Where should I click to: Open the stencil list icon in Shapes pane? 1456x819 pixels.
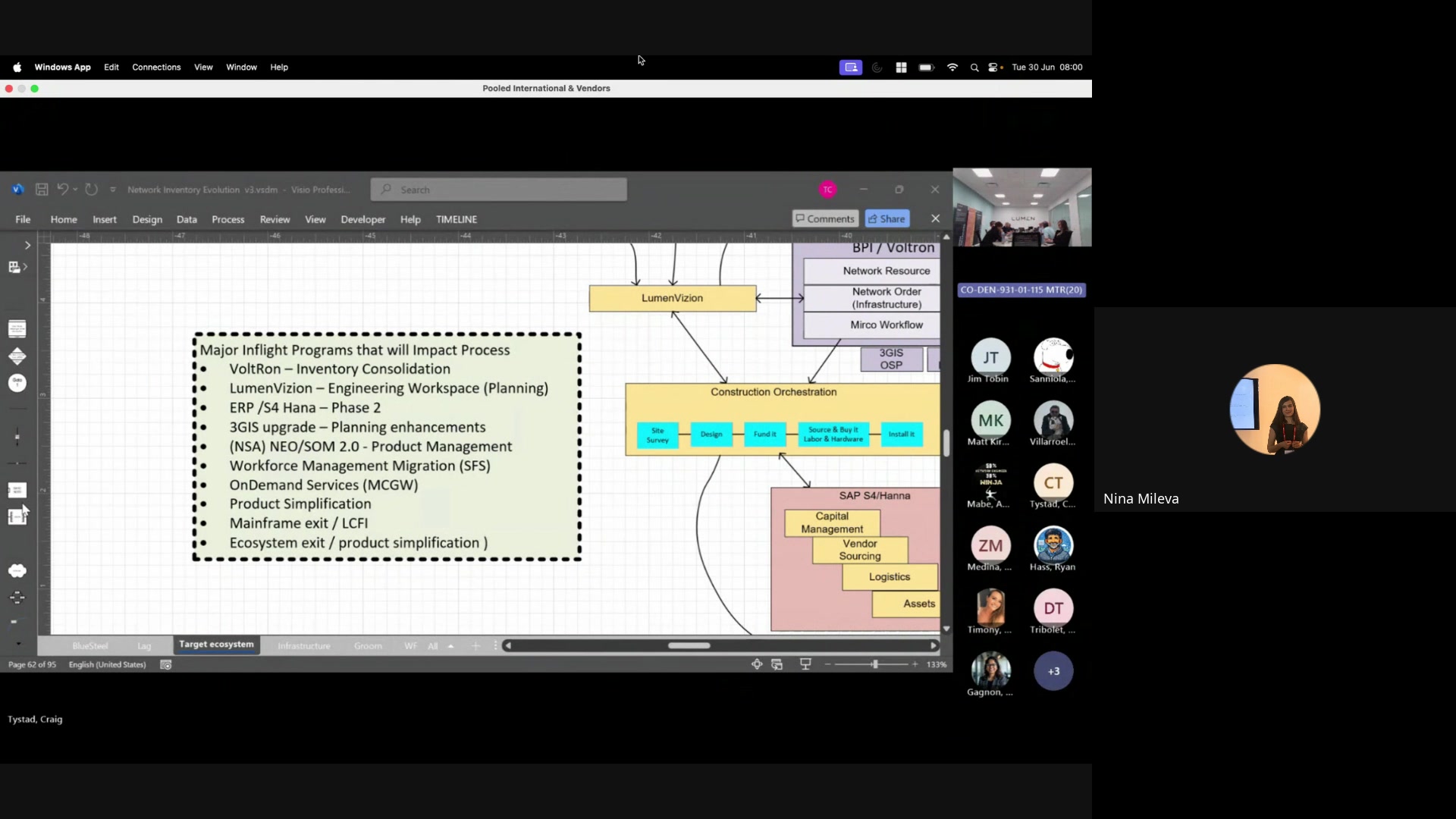pyautogui.click(x=14, y=267)
